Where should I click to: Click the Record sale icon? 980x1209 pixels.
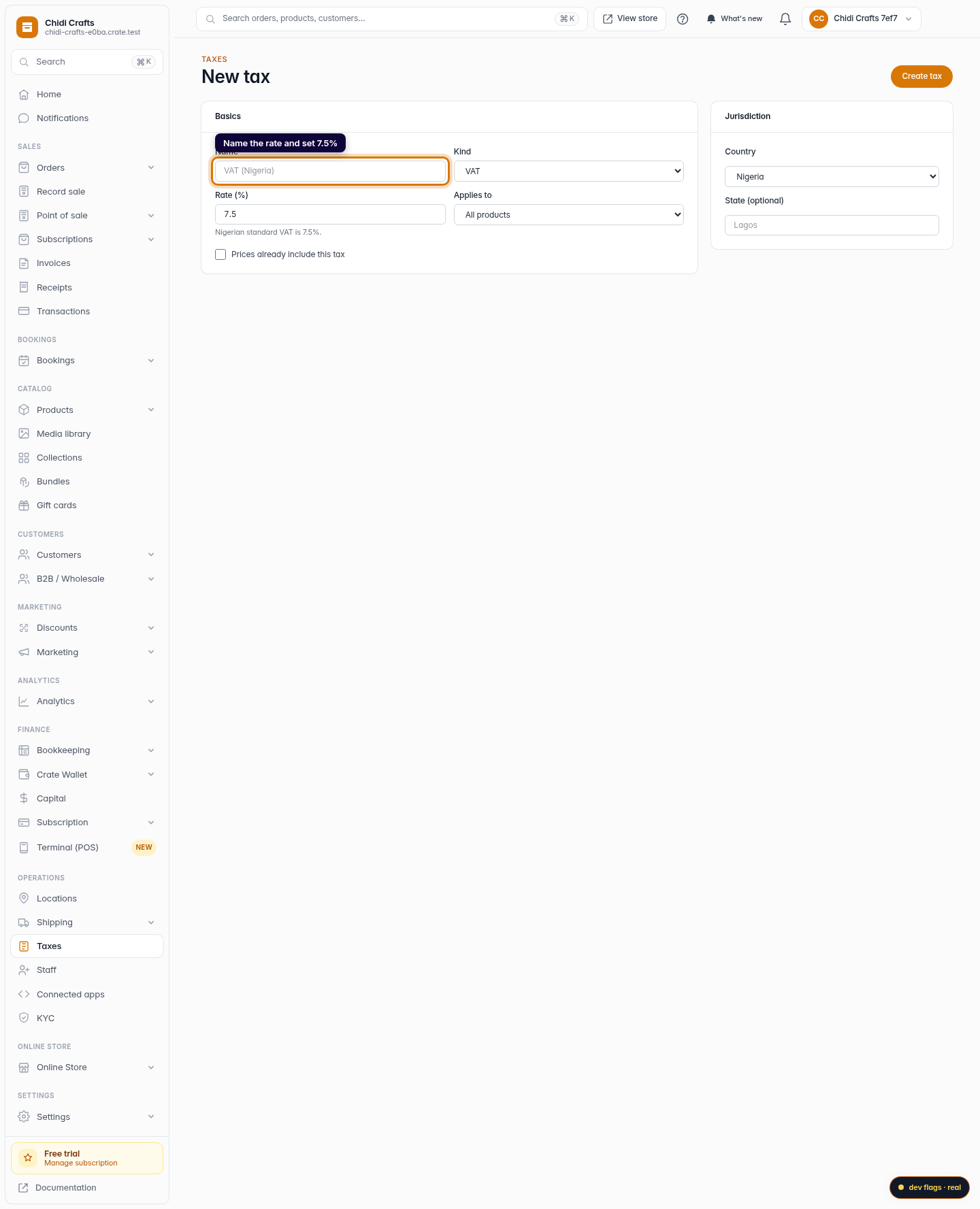(x=24, y=192)
